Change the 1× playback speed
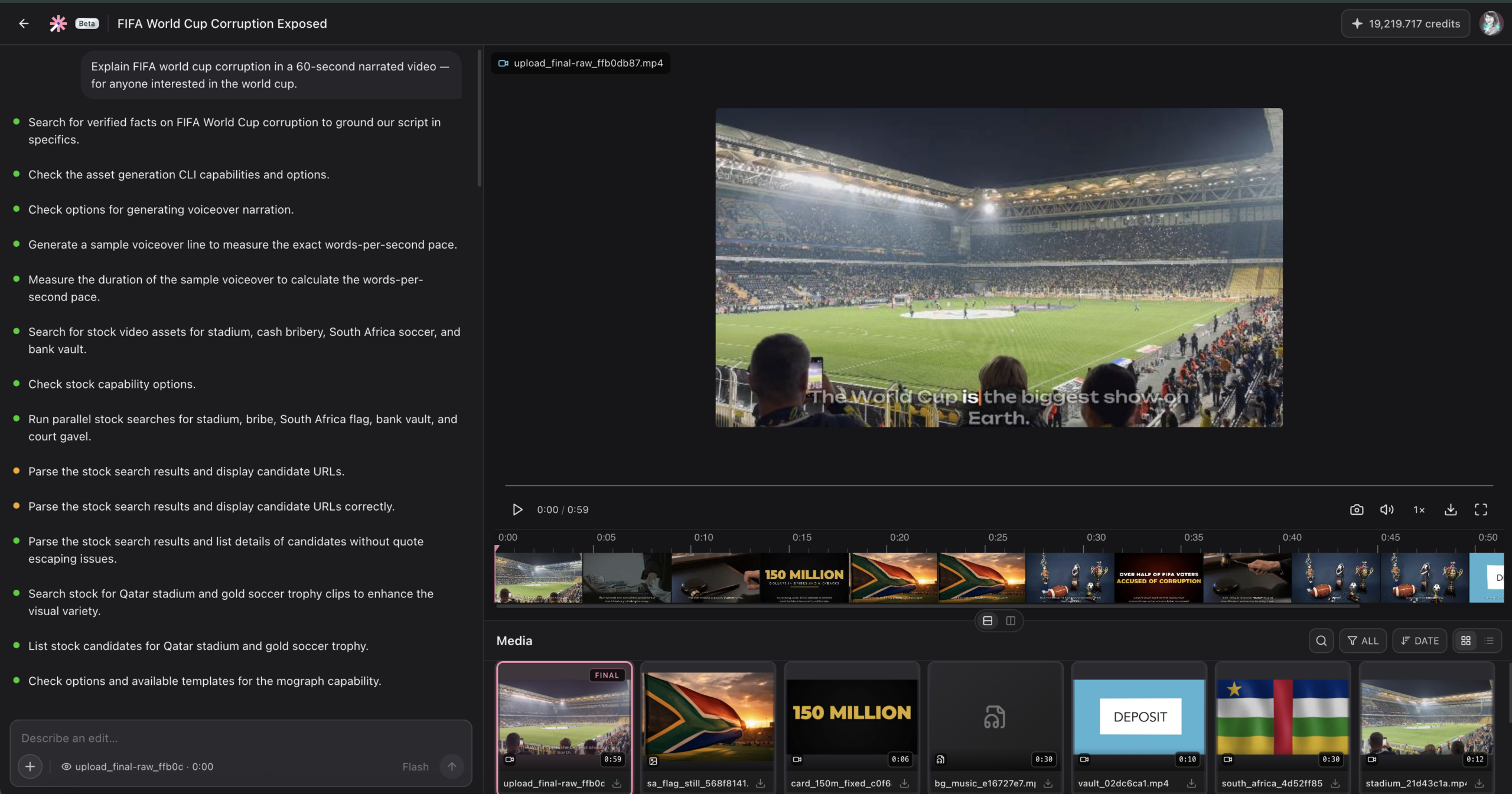1512x794 pixels. (x=1419, y=509)
